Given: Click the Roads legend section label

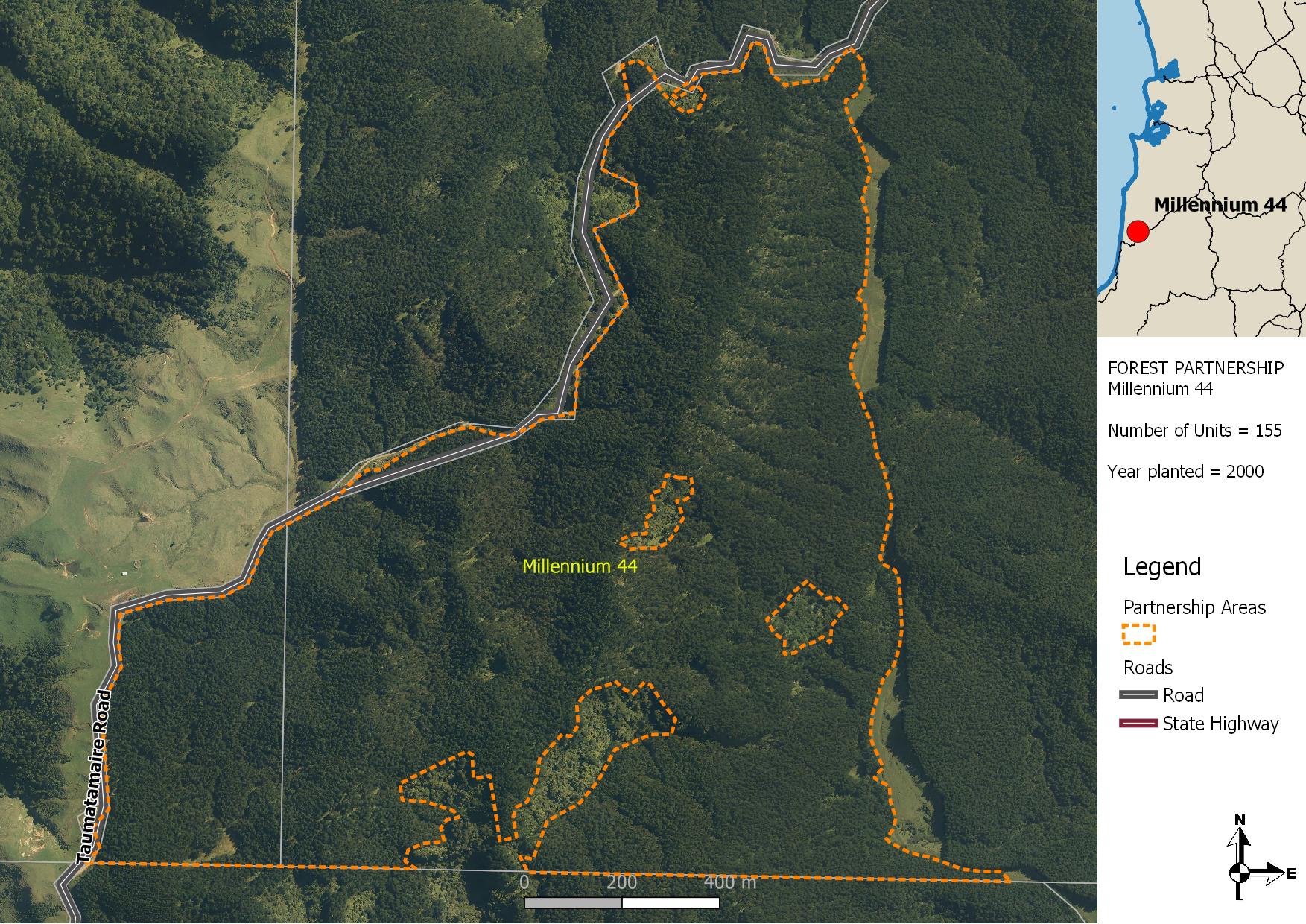Looking at the screenshot, I should (1148, 668).
